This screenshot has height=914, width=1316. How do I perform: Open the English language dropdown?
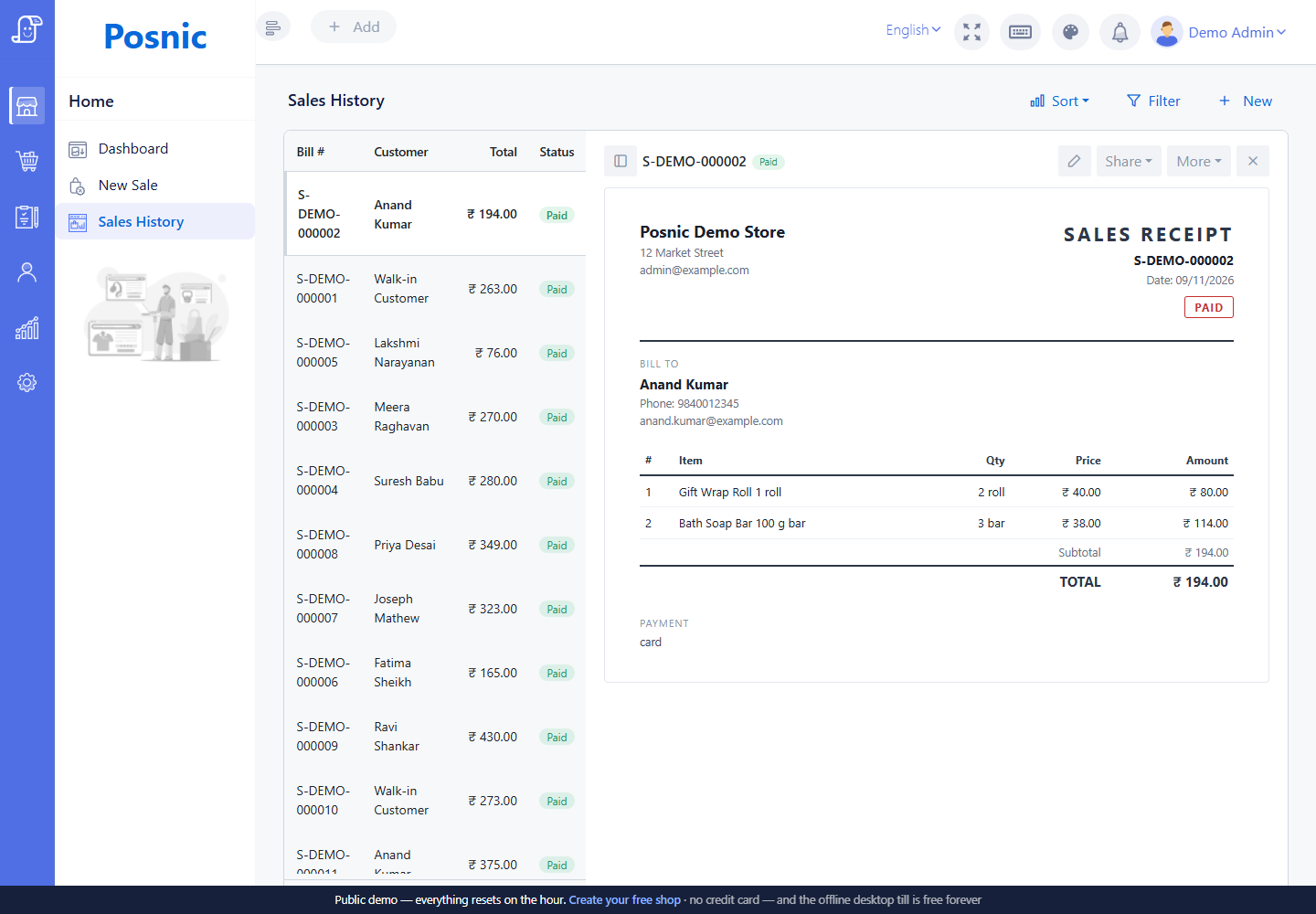(913, 30)
